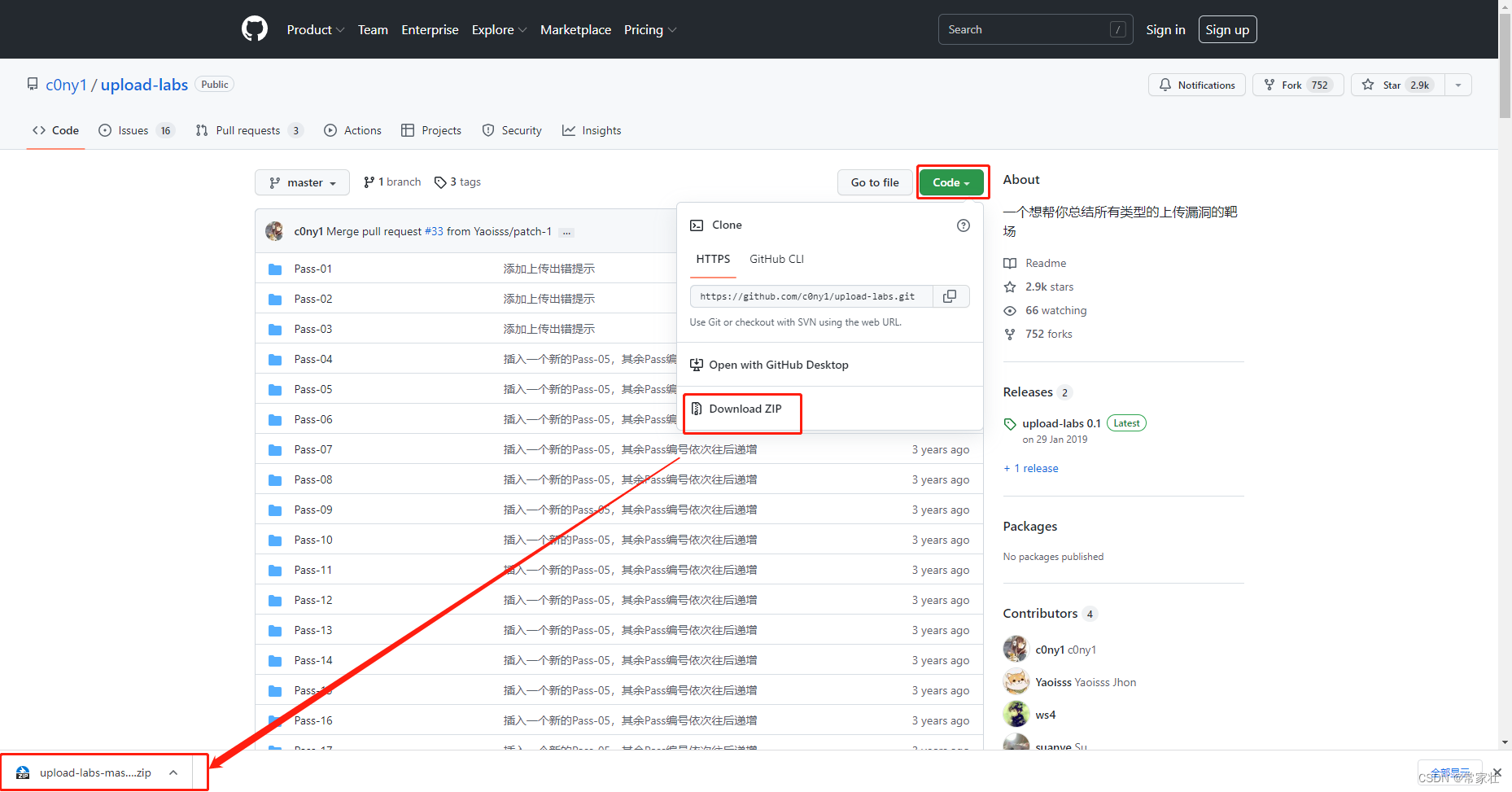Expand the dropdown arrow beside Star
The width and height of the screenshot is (1512, 792).
pyautogui.click(x=1458, y=85)
